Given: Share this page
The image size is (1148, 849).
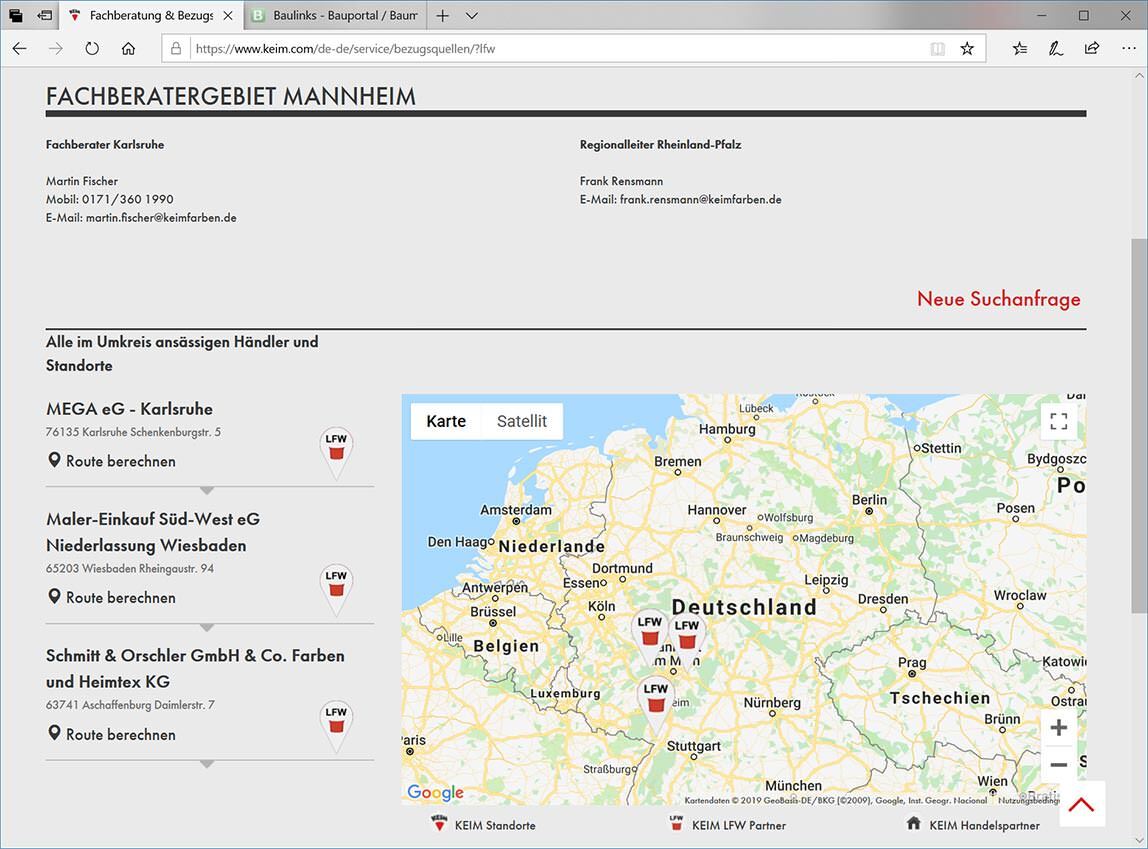Looking at the screenshot, I should 1092,49.
